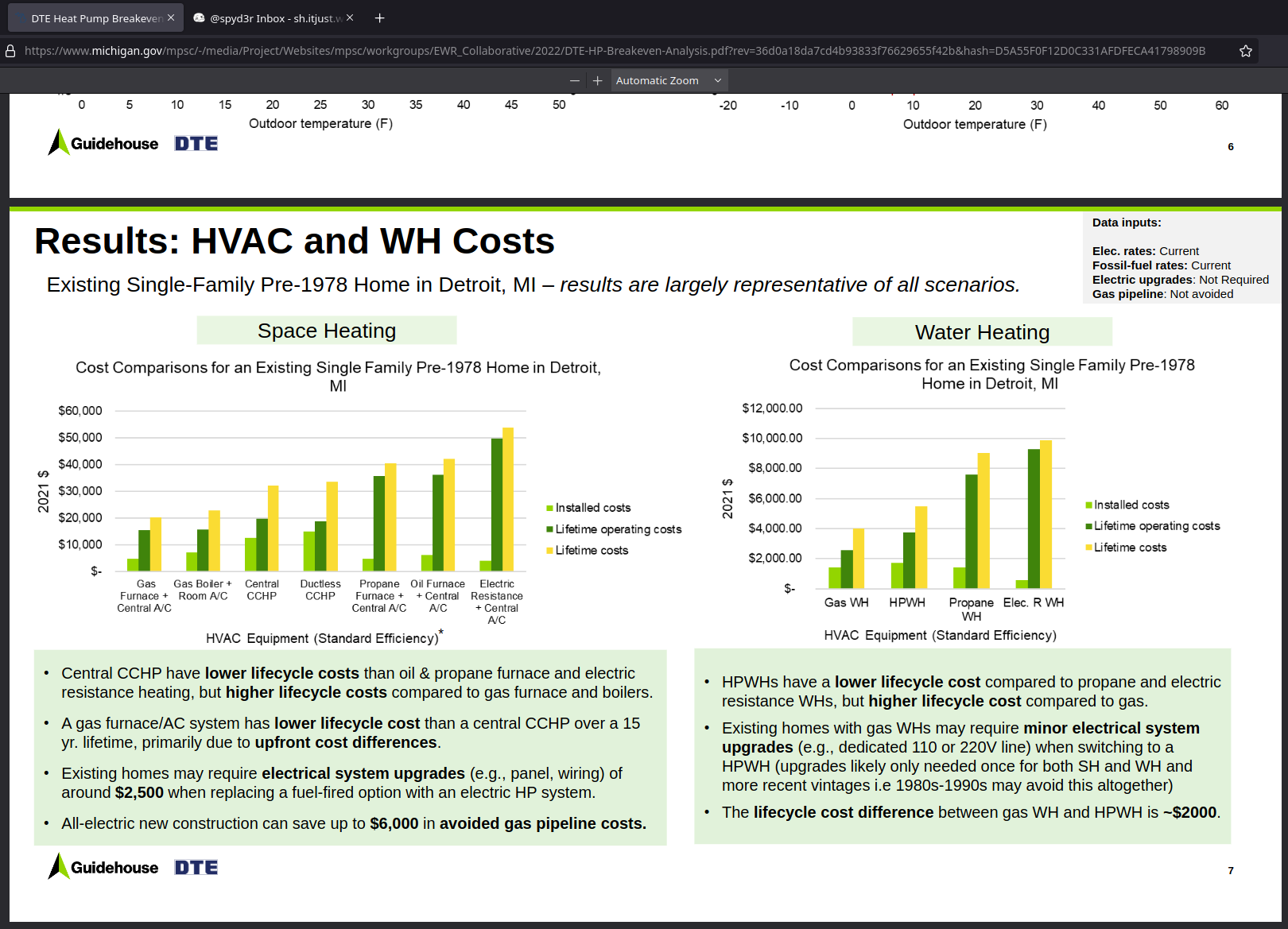Click the Space Heating section header
The image size is (1288, 929).
(327, 331)
